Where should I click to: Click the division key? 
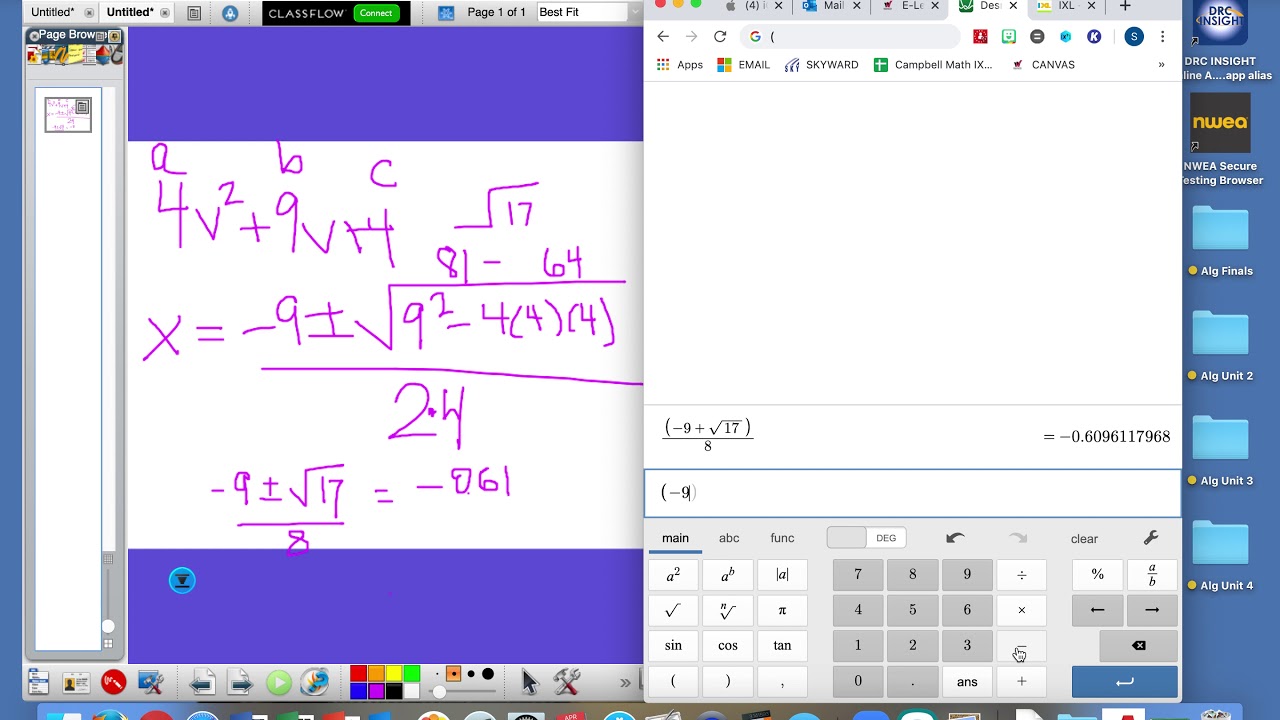(x=1021, y=574)
